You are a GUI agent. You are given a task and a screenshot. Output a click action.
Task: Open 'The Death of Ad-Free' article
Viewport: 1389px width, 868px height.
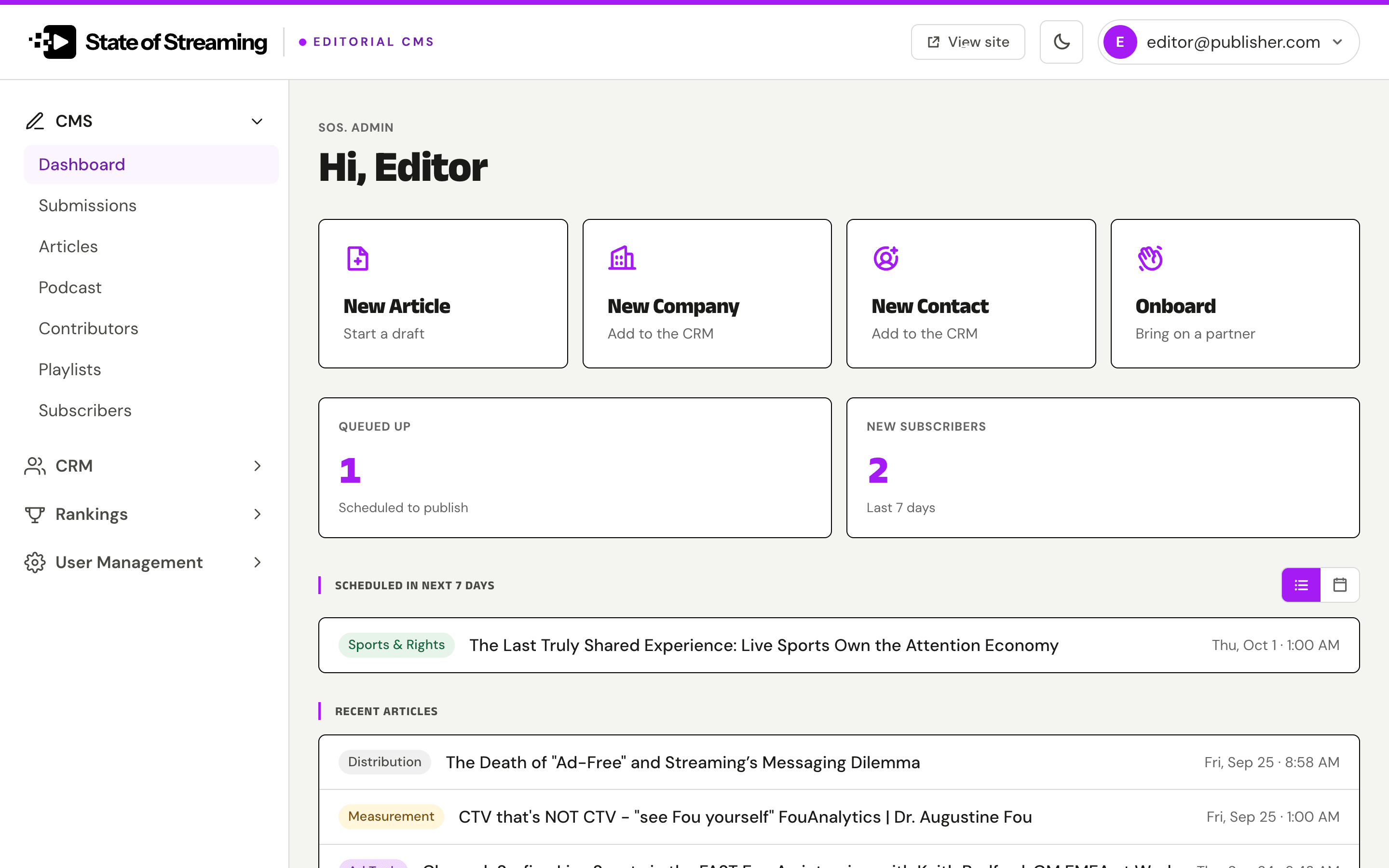[683, 762]
